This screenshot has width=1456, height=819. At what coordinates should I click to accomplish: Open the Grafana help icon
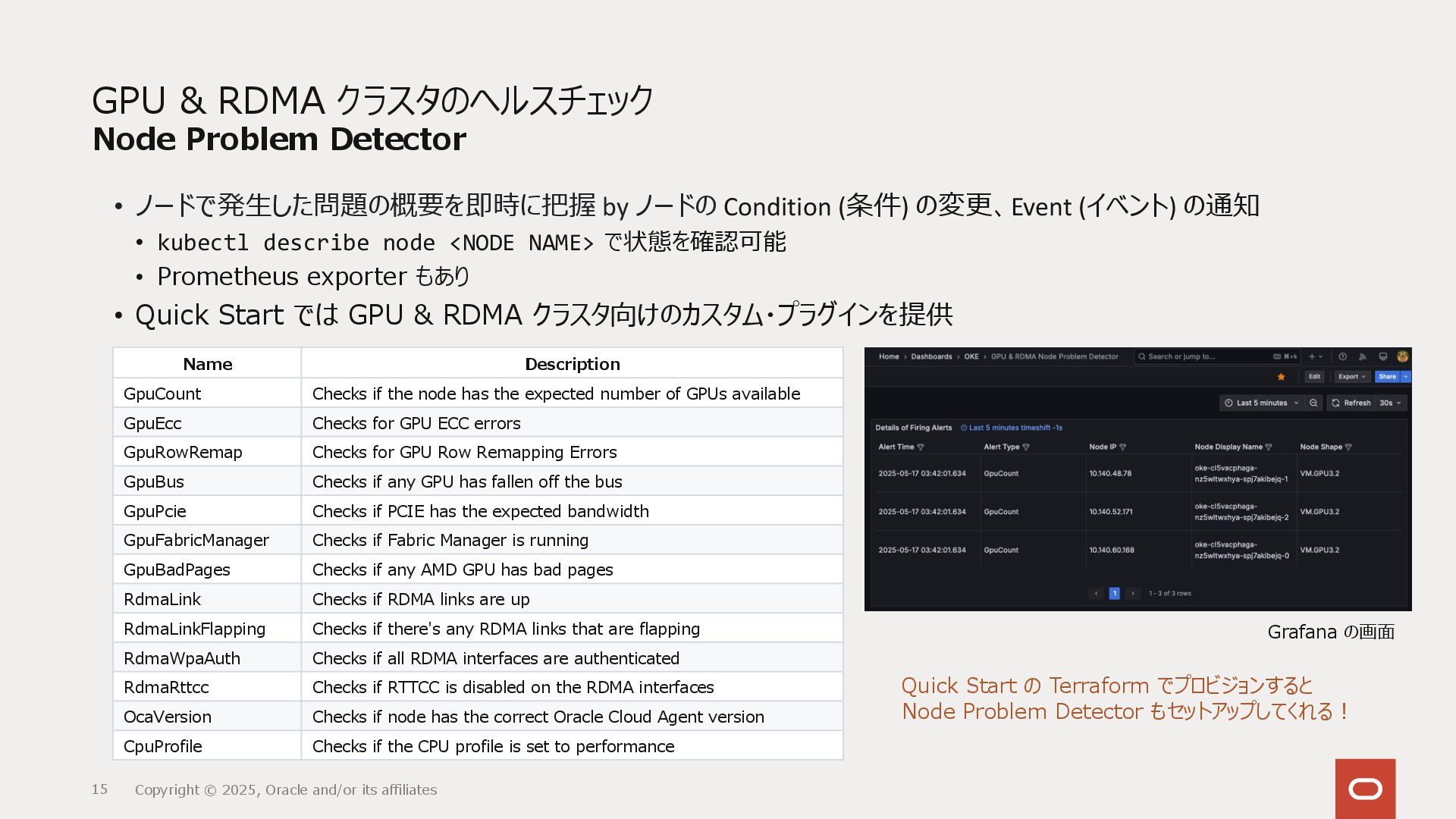(1342, 356)
